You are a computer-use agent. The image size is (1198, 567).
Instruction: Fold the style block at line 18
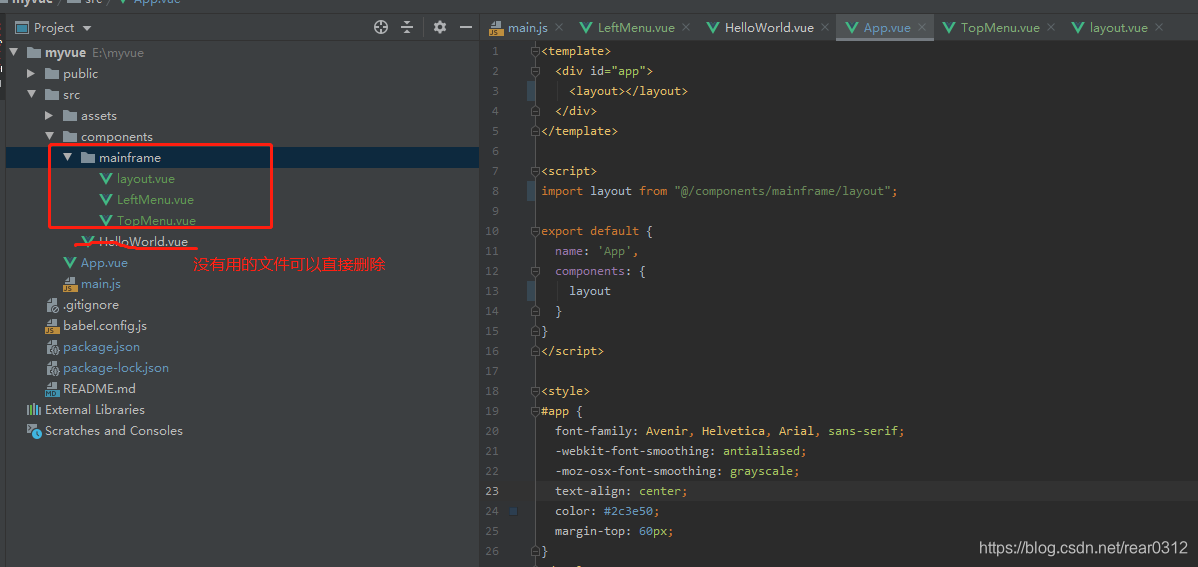(535, 391)
